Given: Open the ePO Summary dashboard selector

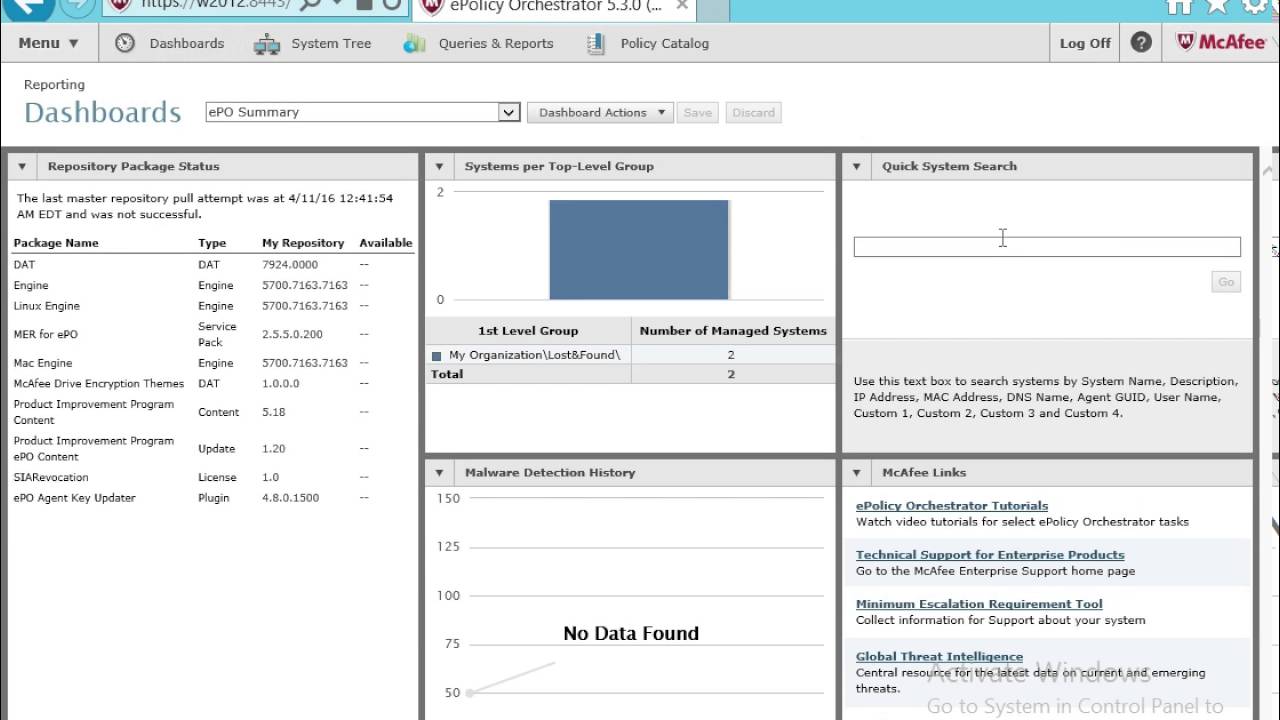Looking at the screenshot, I should tap(363, 112).
